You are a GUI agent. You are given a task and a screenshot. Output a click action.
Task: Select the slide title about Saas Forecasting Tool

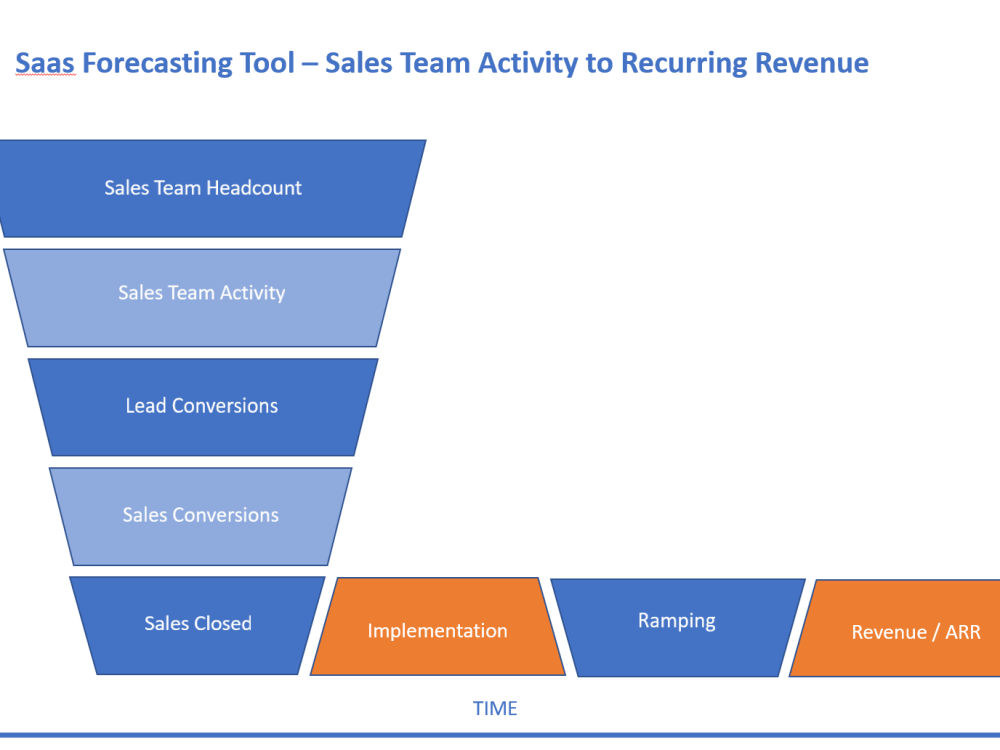click(x=441, y=63)
